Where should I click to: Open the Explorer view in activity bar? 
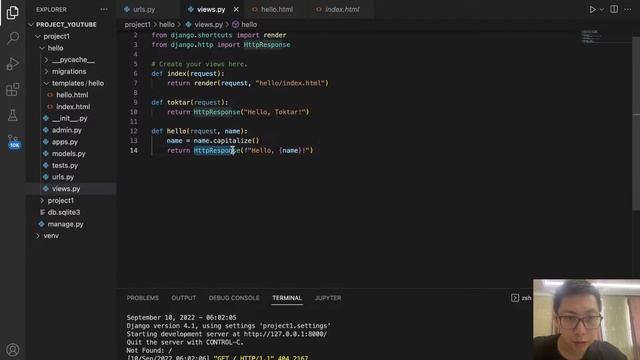point(13,13)
